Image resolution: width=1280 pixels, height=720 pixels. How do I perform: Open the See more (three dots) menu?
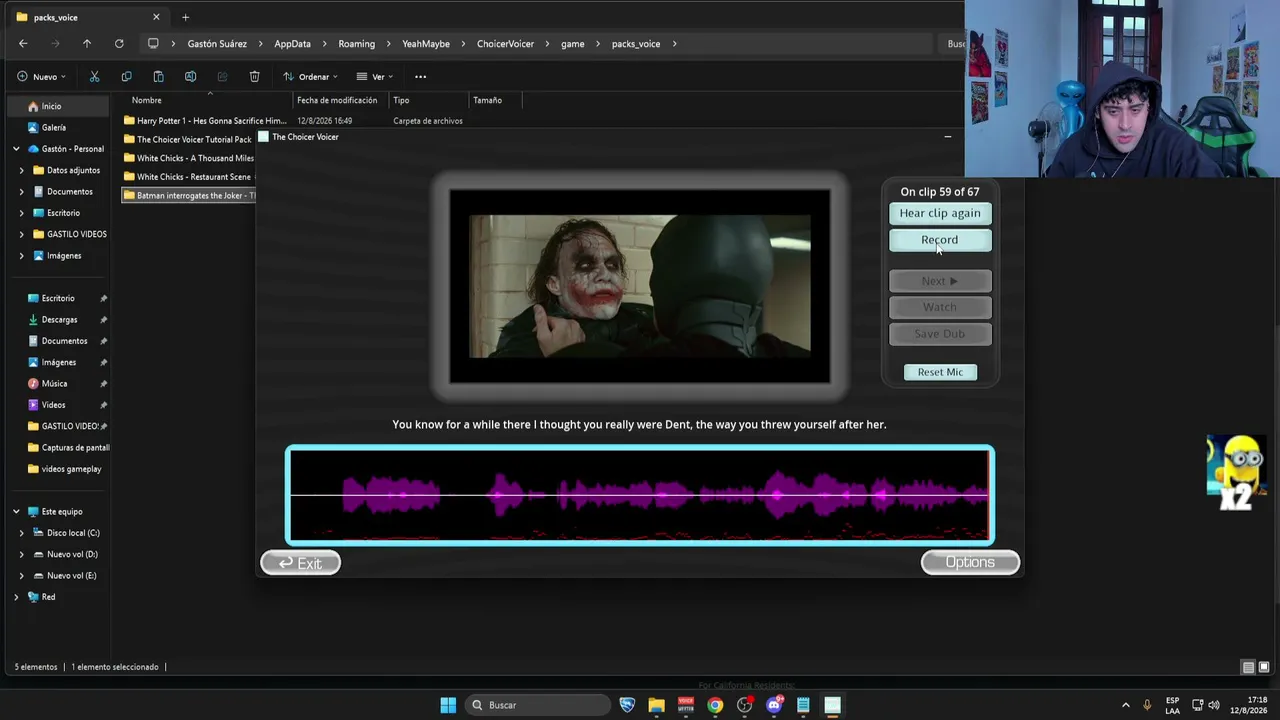point(420,77)
